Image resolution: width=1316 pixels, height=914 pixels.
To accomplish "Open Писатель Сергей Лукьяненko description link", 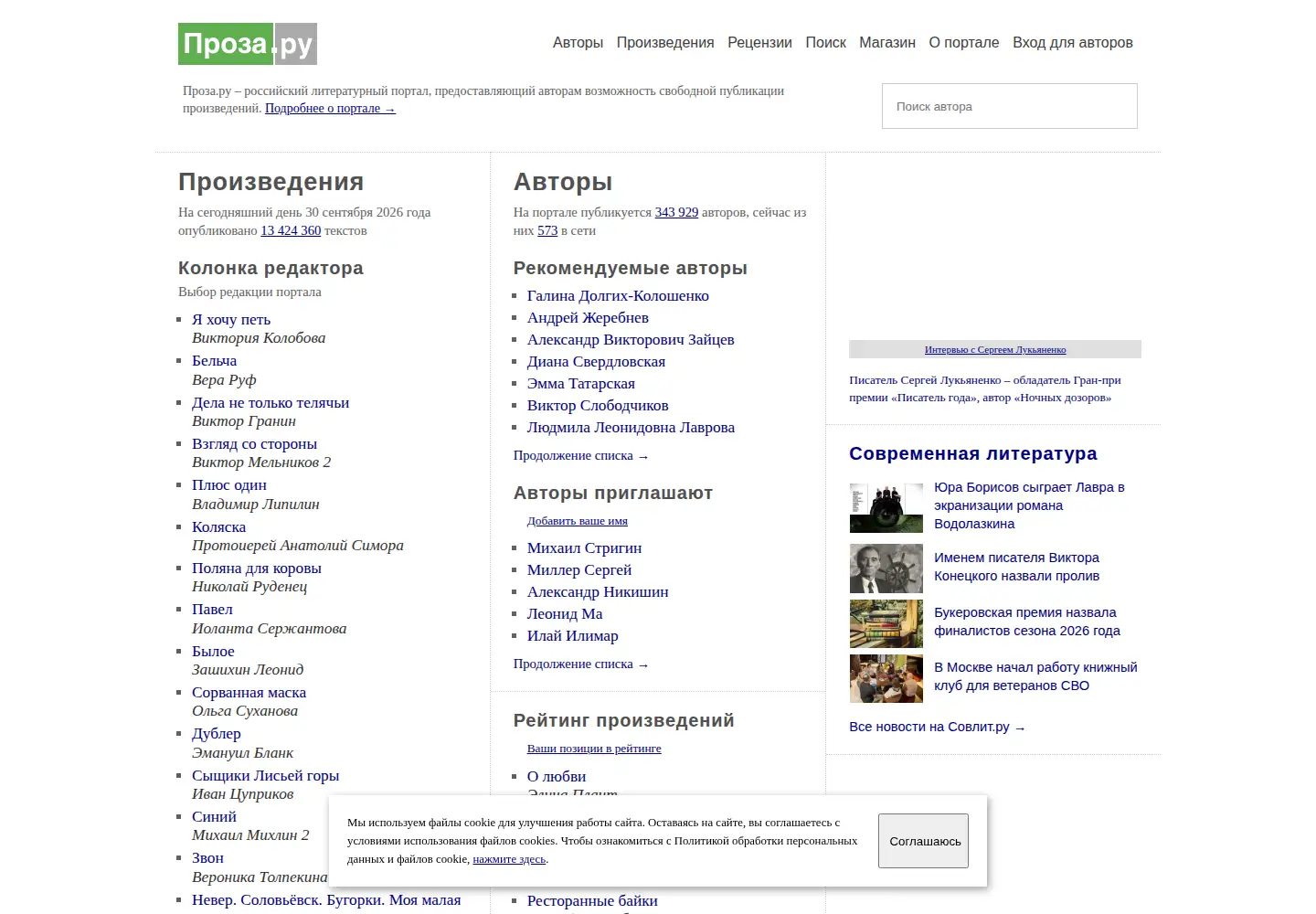I will [984, 388].
